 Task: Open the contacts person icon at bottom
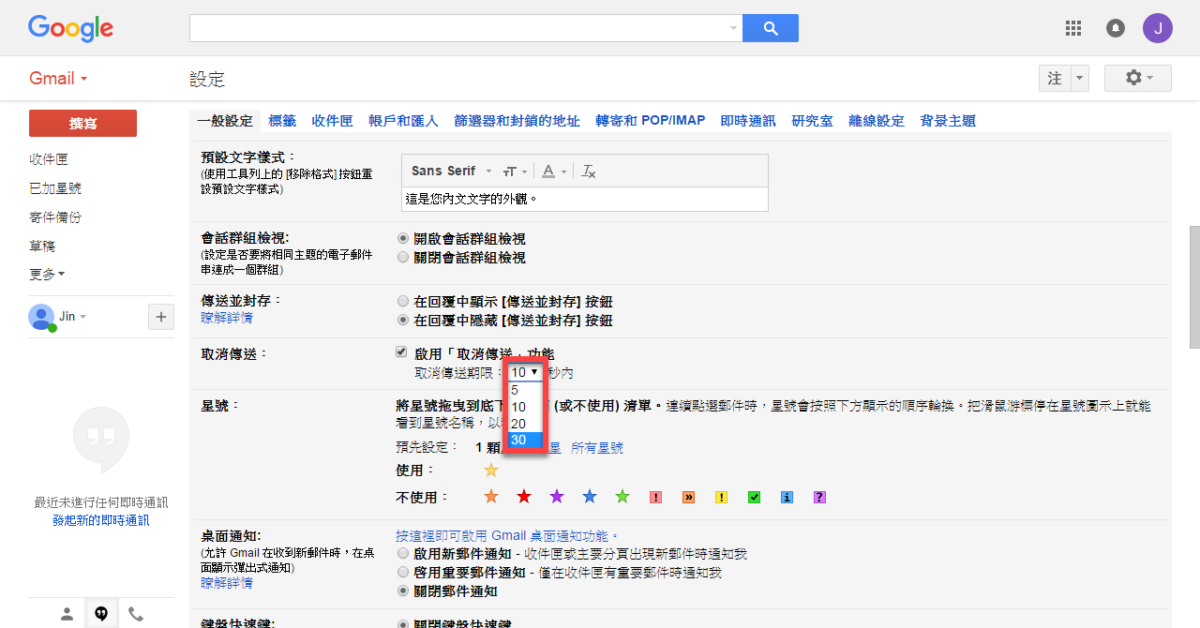pos(67,614)
